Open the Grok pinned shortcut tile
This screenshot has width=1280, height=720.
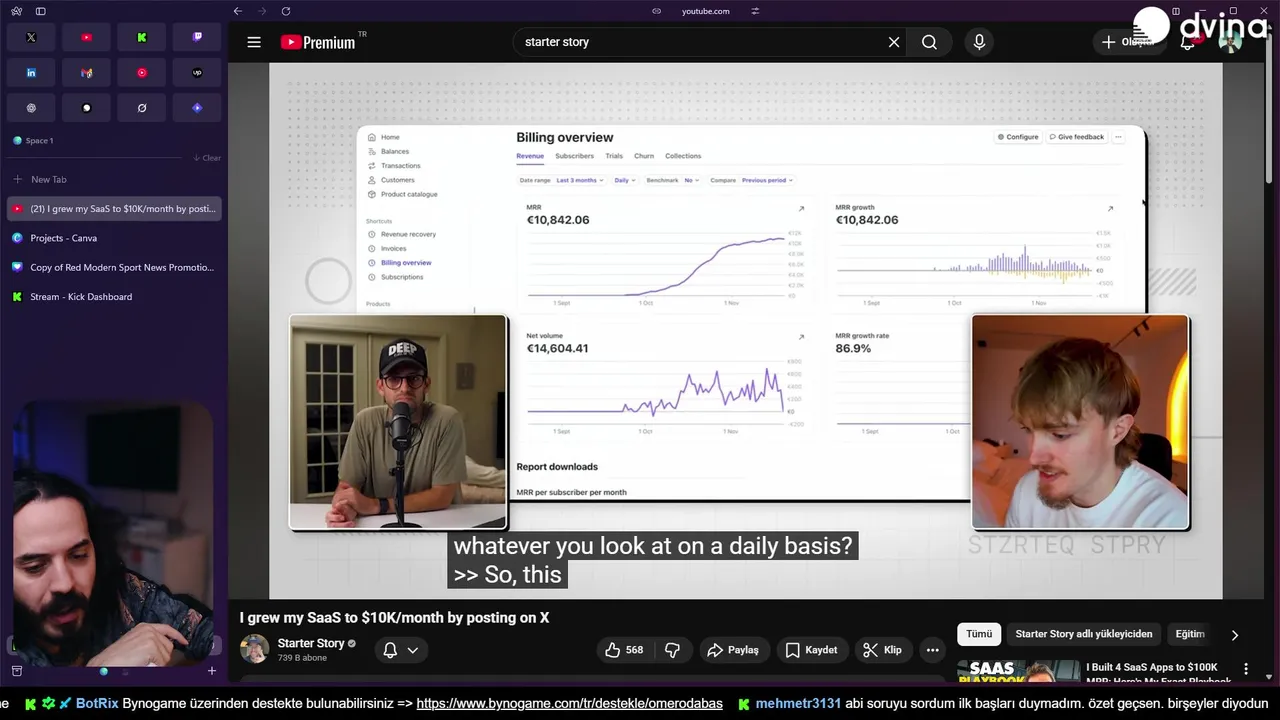pyautogui.click(x=142, y=108)
